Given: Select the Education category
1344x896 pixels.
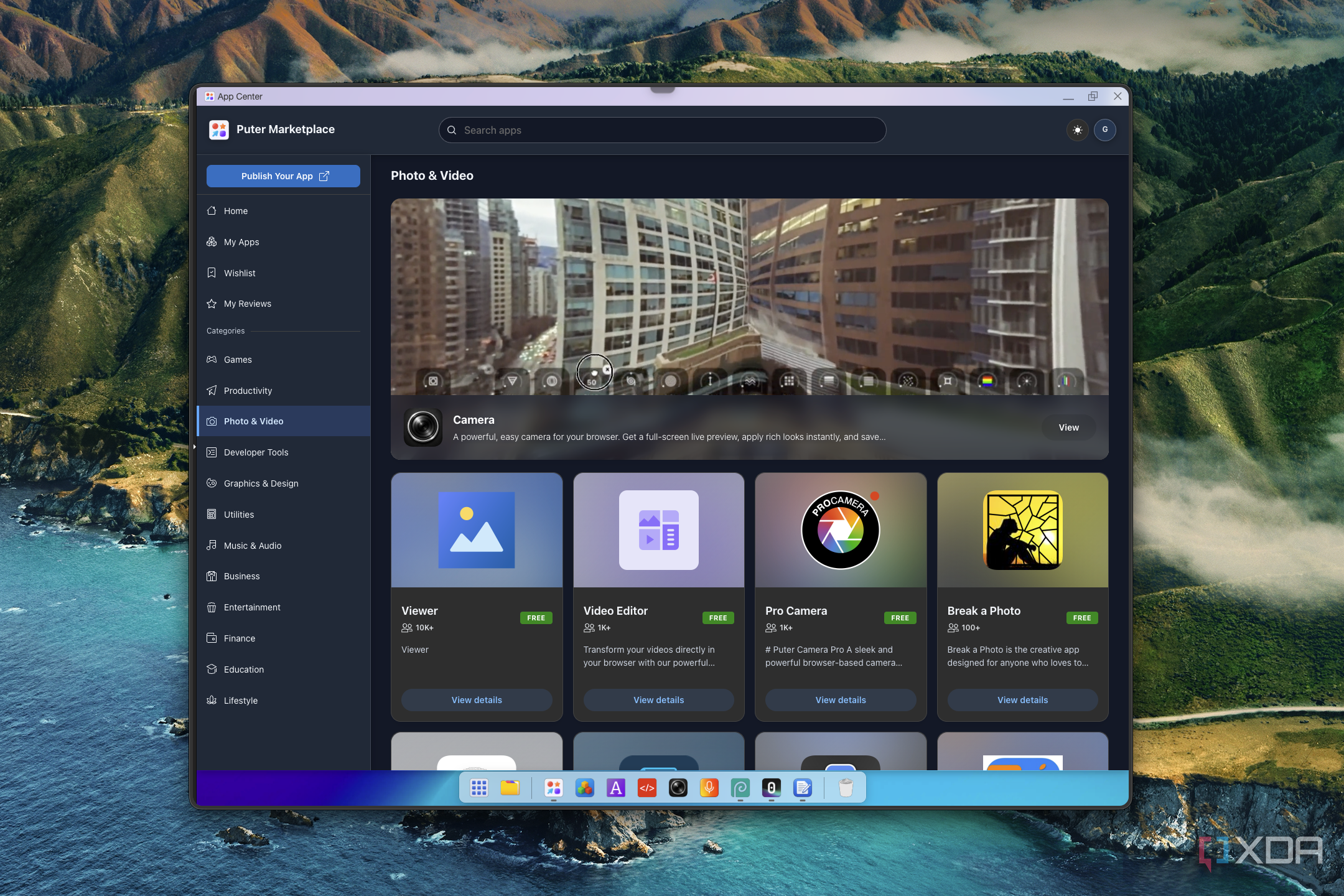Looking at the screenshot, I should coord(283,670).
